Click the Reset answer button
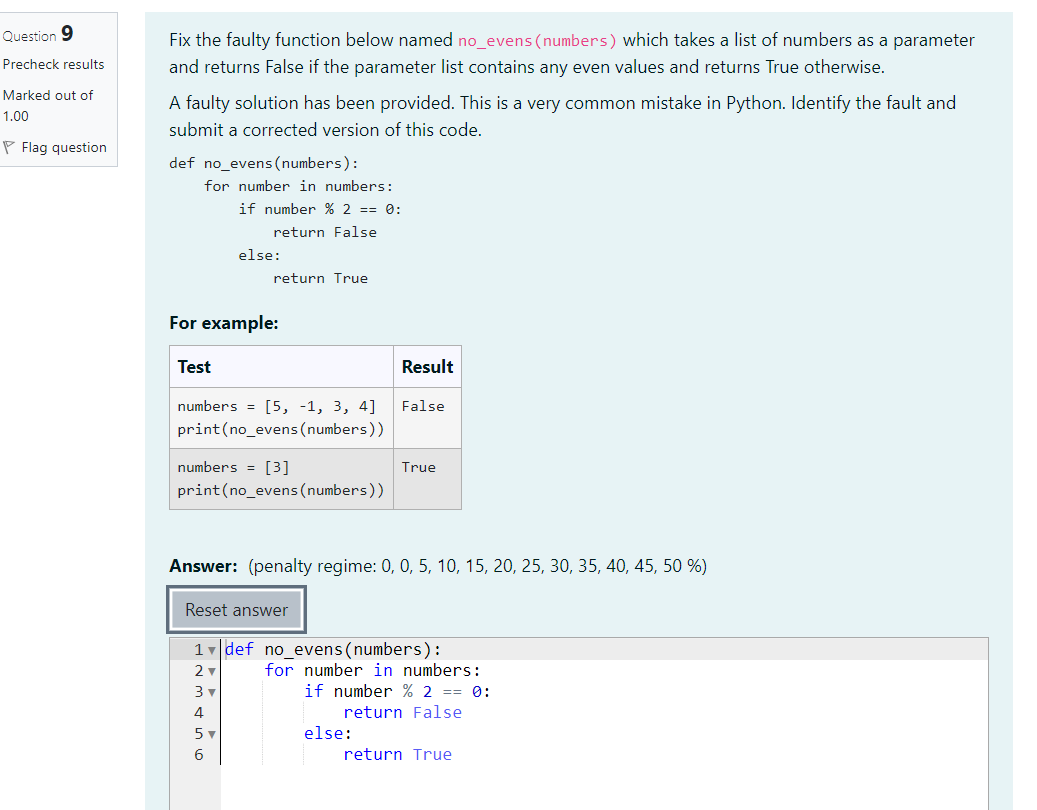The width and height of the screenshot is (1037, 810). [x=236, y=610]
